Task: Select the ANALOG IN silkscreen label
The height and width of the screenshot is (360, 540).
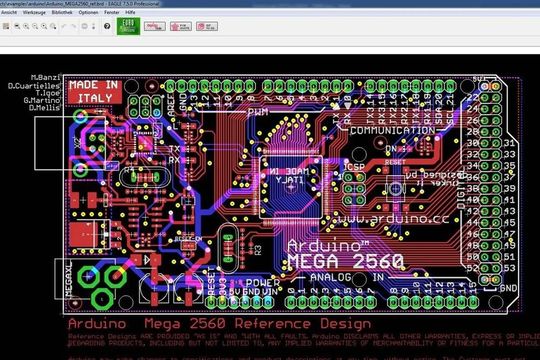Action: pyautogui.click(x=347, y=277)
